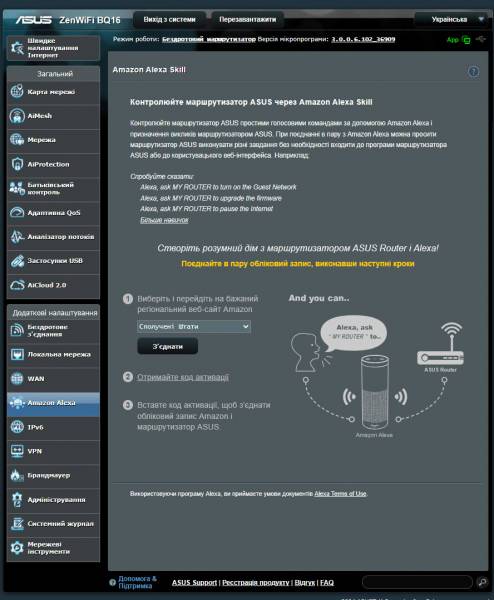This screenshot has height=600, width=494.
Task: Click the AiProtection shield icon
Action: (17, 164)
